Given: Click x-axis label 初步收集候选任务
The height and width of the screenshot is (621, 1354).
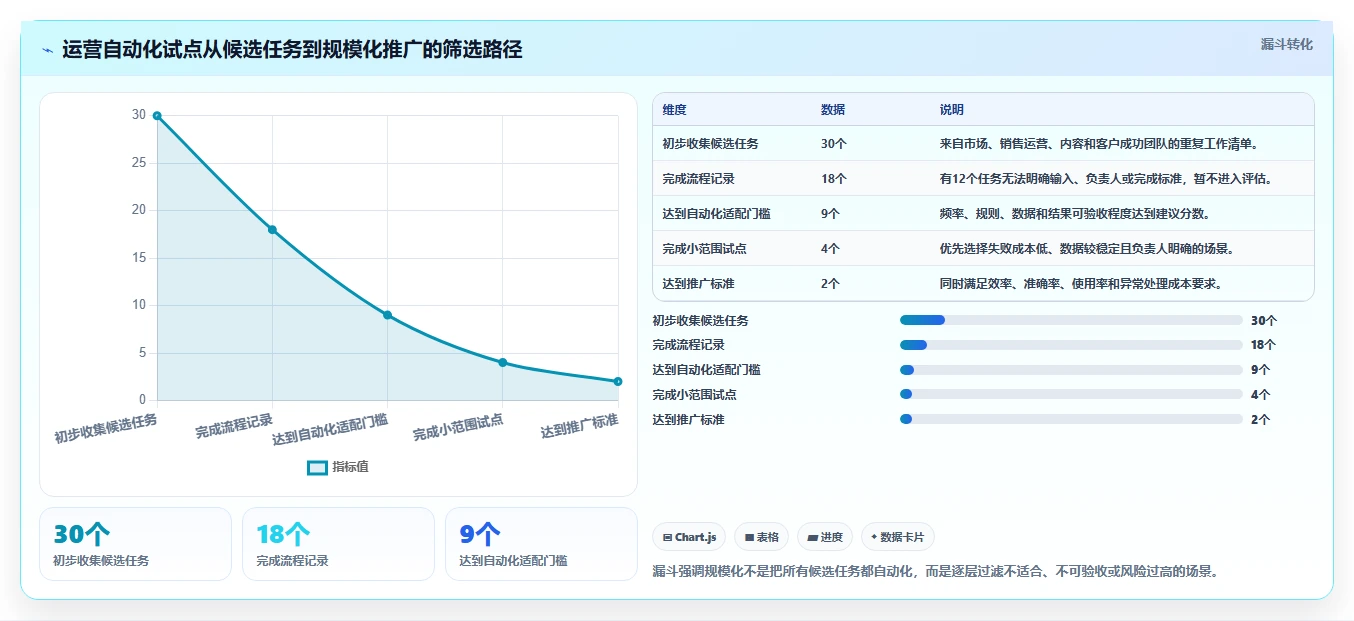Looking at the screenshot, I should point(106,428).
